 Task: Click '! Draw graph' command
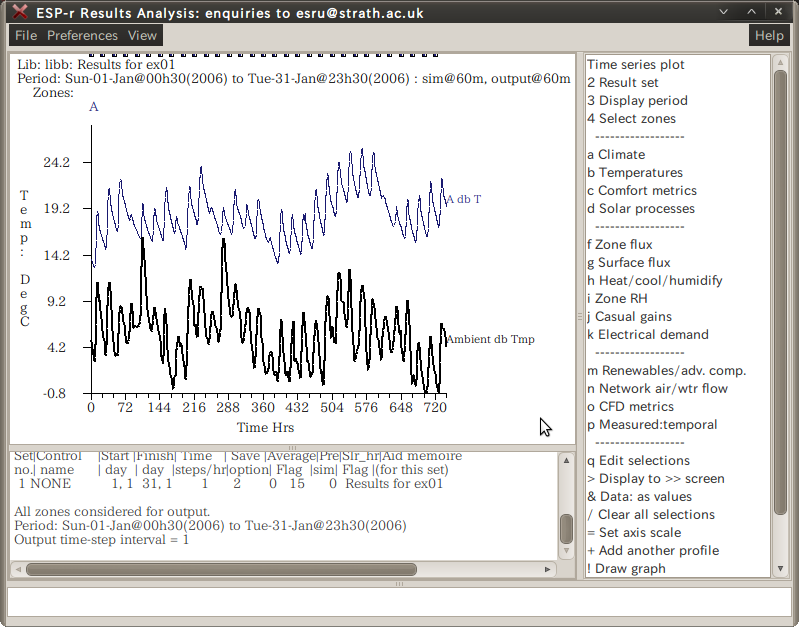[627, 569]
